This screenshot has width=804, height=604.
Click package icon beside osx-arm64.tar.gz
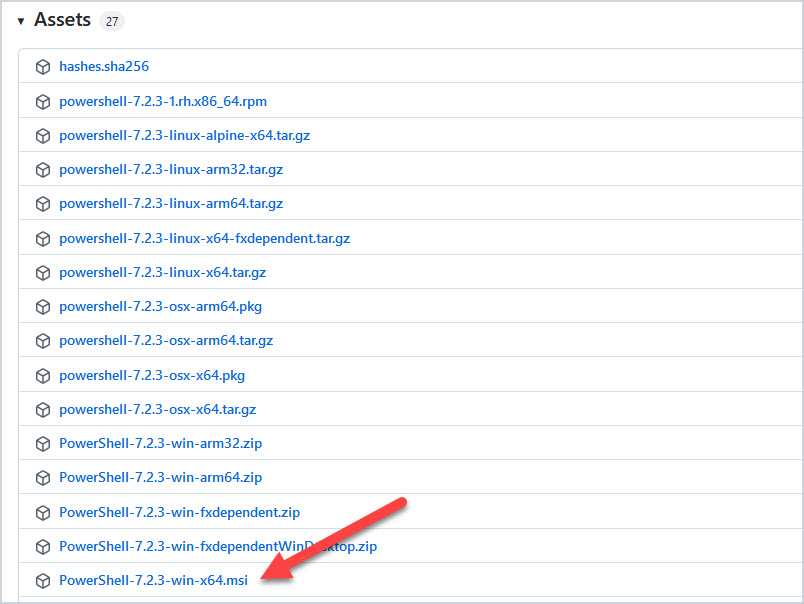click(43, 341)
